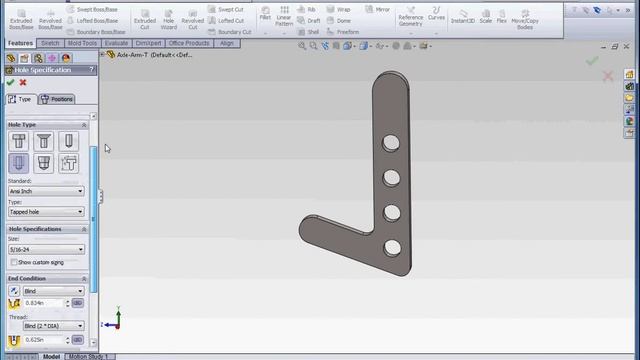Open the Motion Study 1 tab
Viewport: 640px width, 360px height.
(x=90, y=357)
